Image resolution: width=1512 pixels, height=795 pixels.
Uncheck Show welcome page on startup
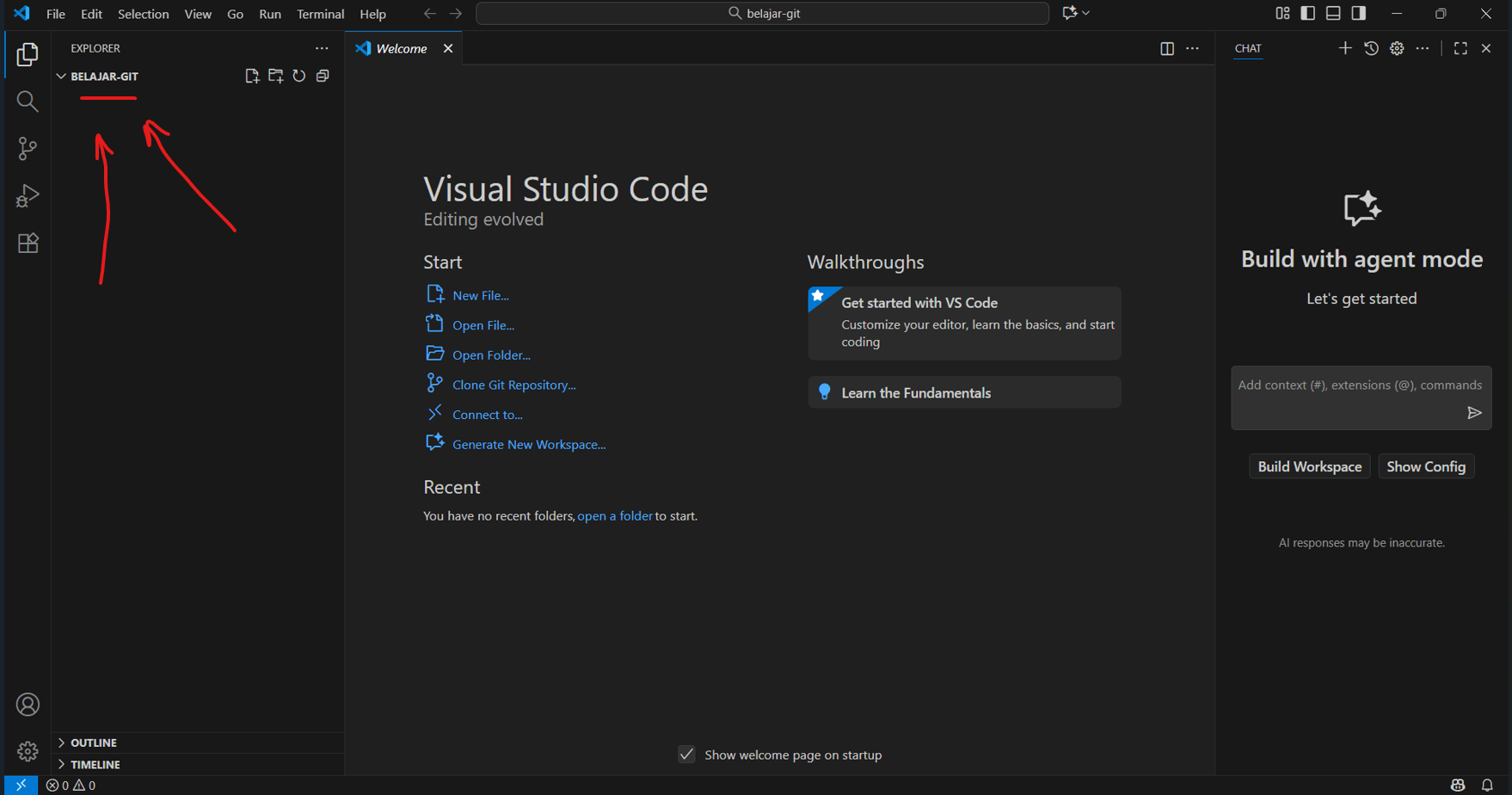click(x=686, y=754)
